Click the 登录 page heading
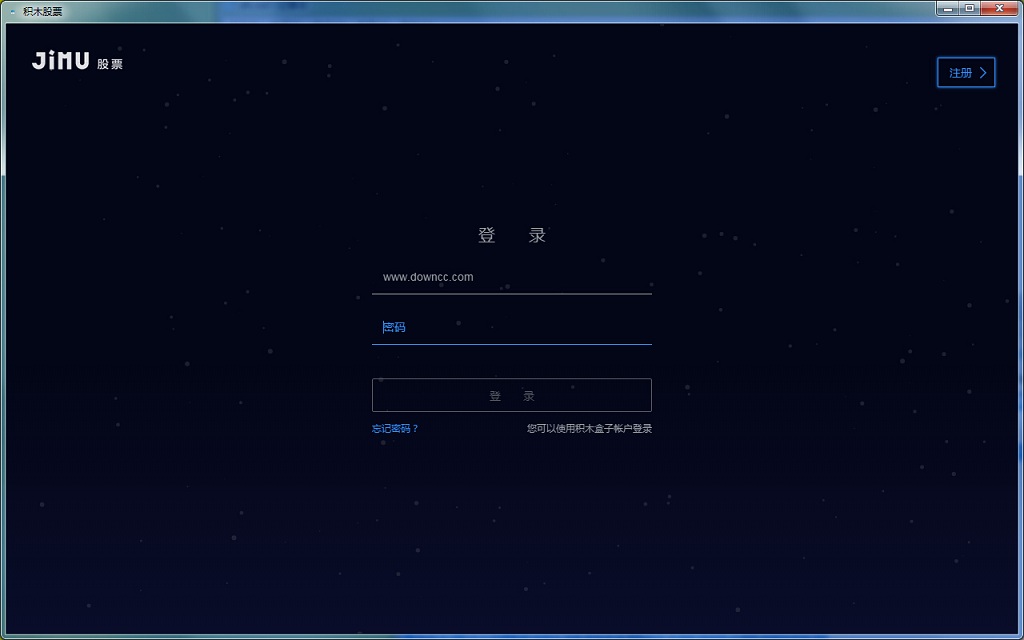The height and width of the screenshot is (640, 1024). tap(512, 235)
